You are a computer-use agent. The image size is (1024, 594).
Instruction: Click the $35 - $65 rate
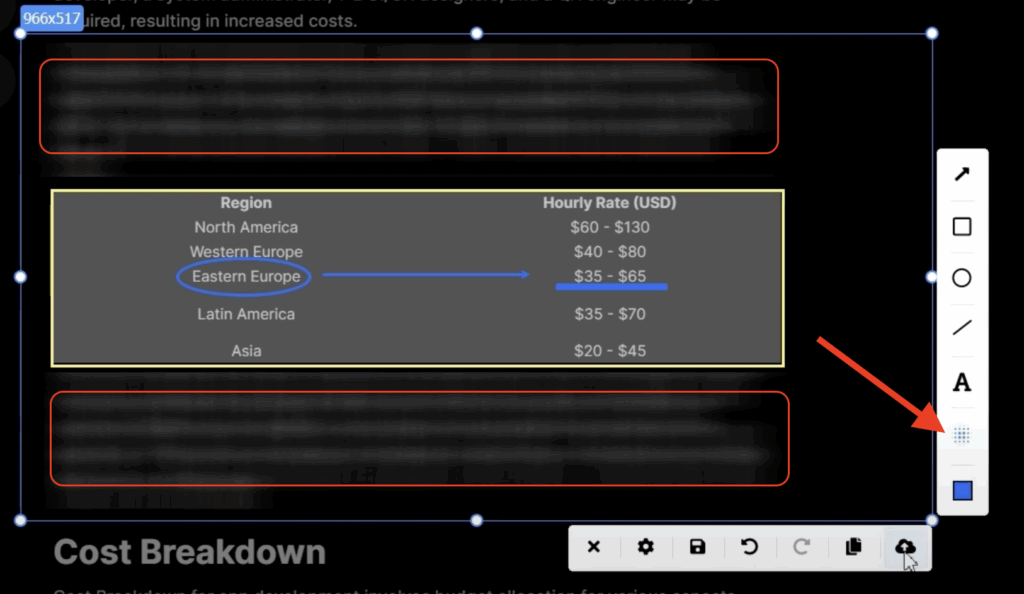click(609, 276)
